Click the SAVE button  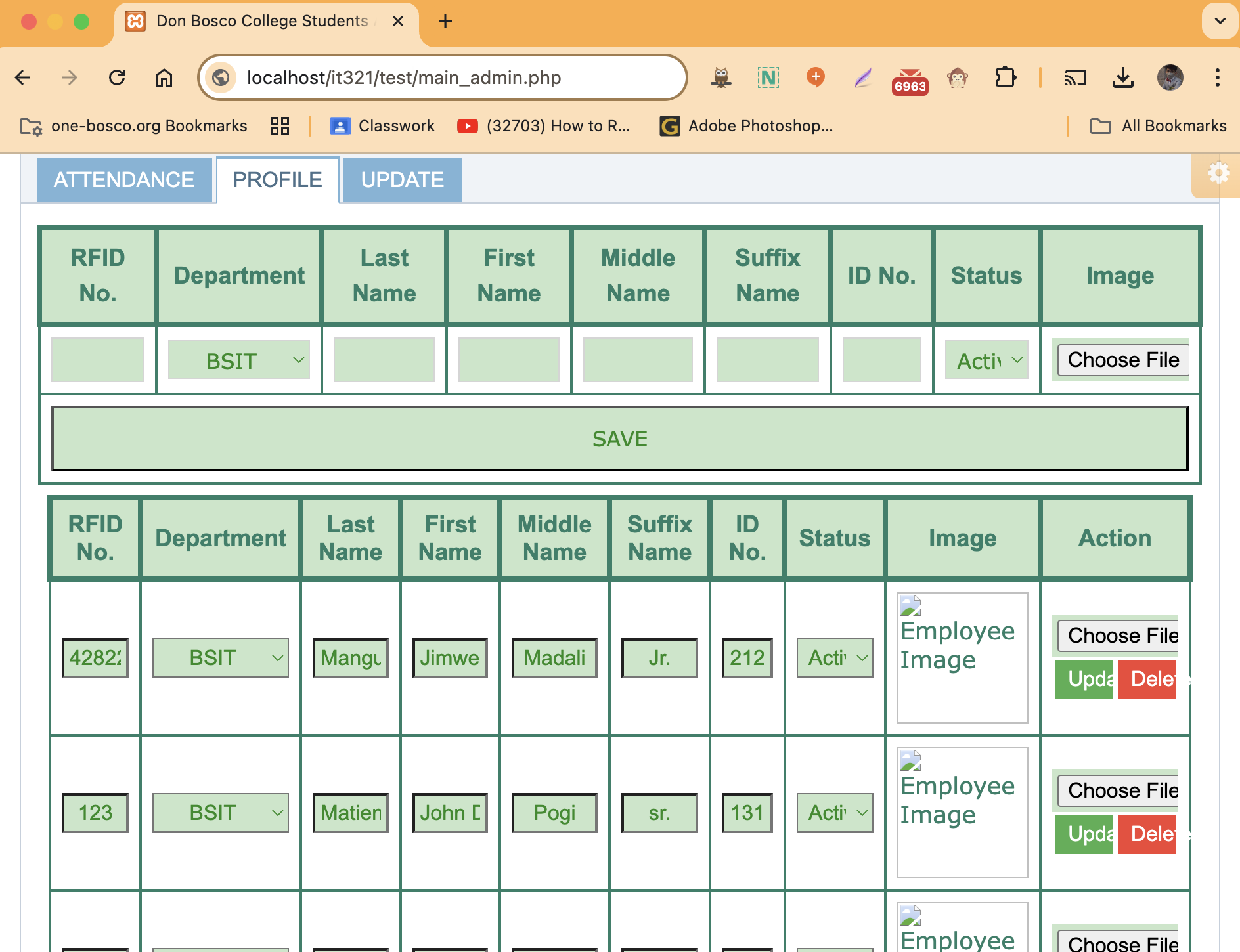point(620,439)
